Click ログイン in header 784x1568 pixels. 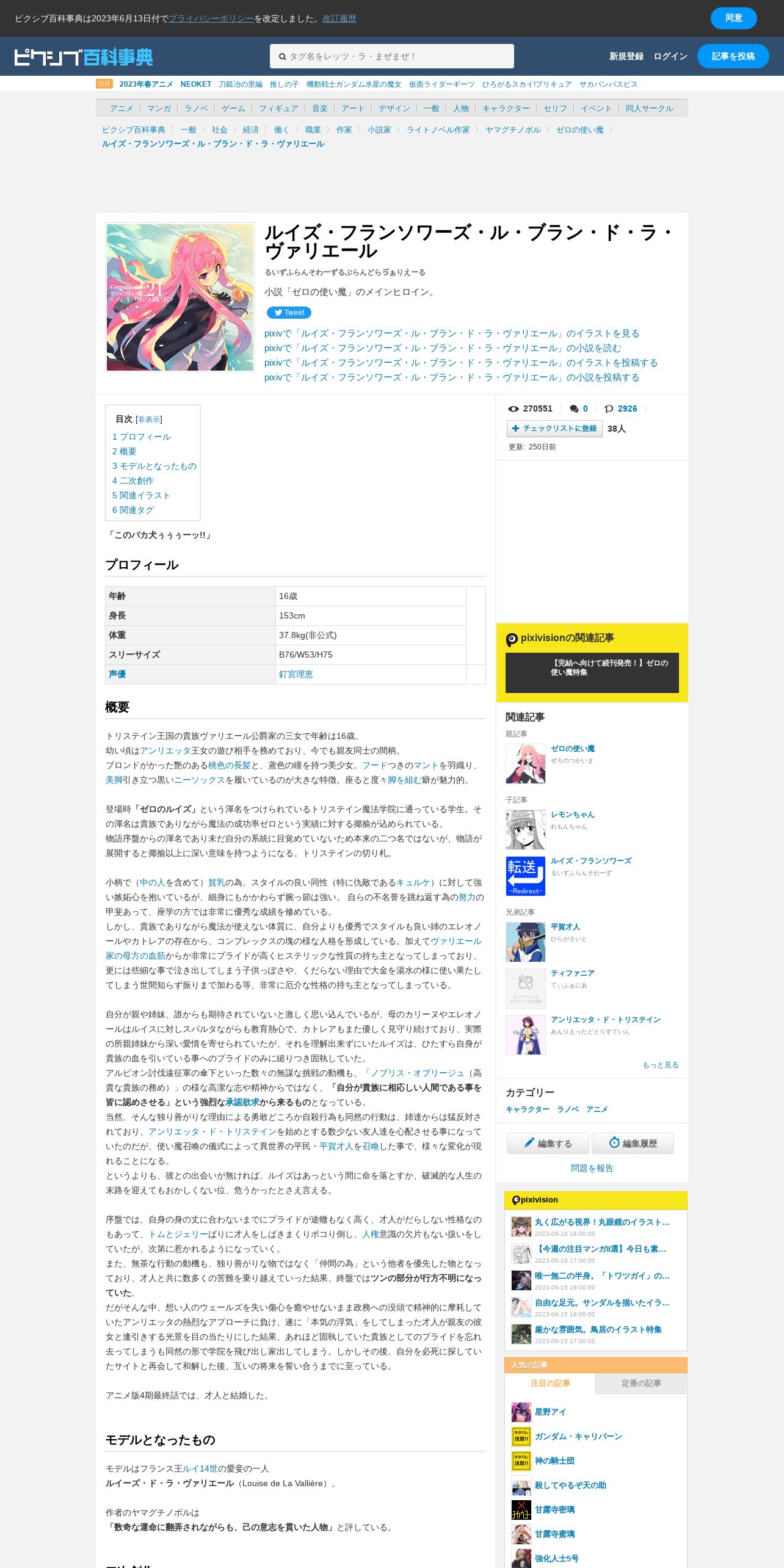(x=670, y=56)
